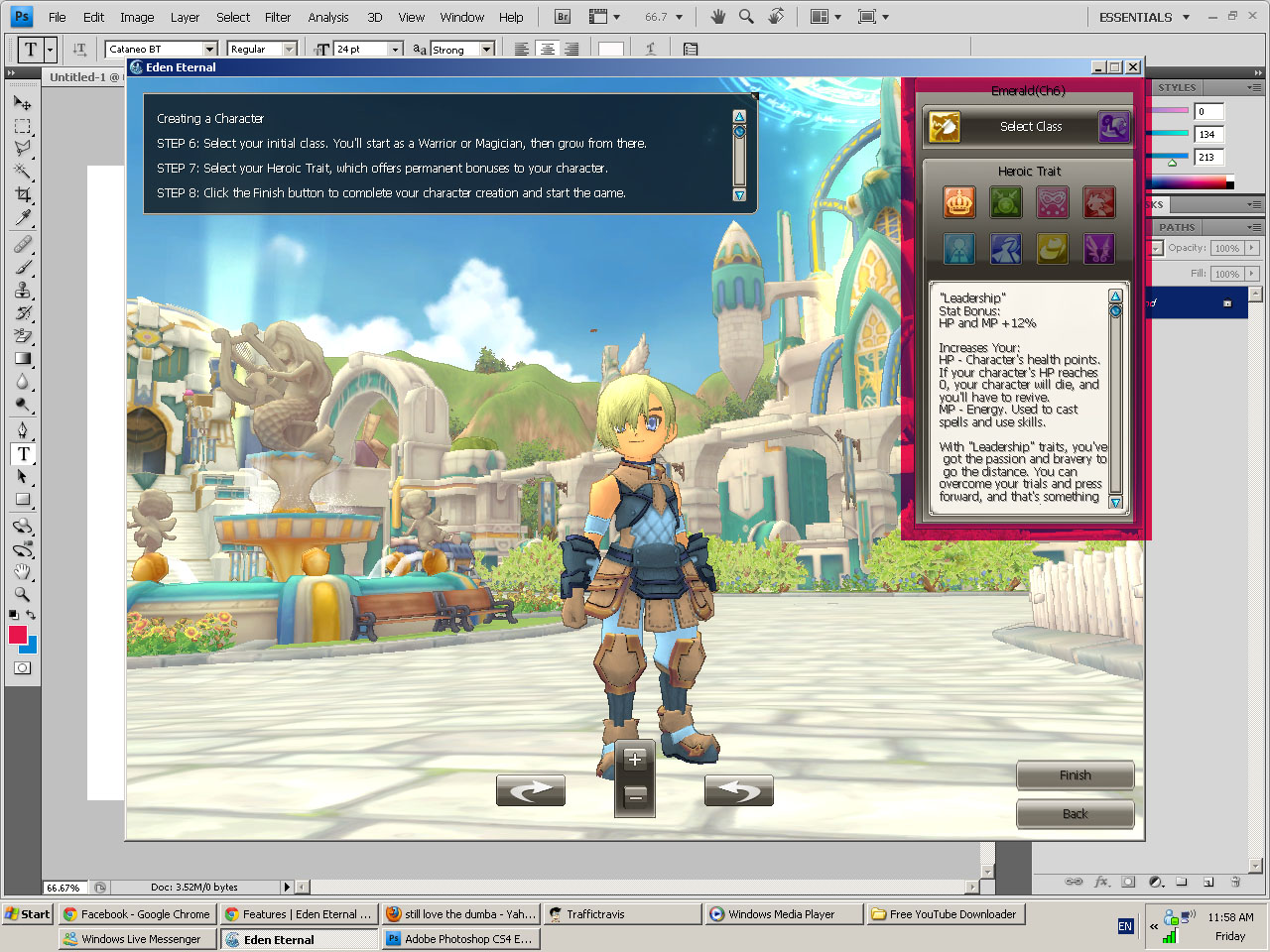This screenshot has width=1270, height=952.
Task: Select the Magician class icon
Action: (x=1114, y=127)
